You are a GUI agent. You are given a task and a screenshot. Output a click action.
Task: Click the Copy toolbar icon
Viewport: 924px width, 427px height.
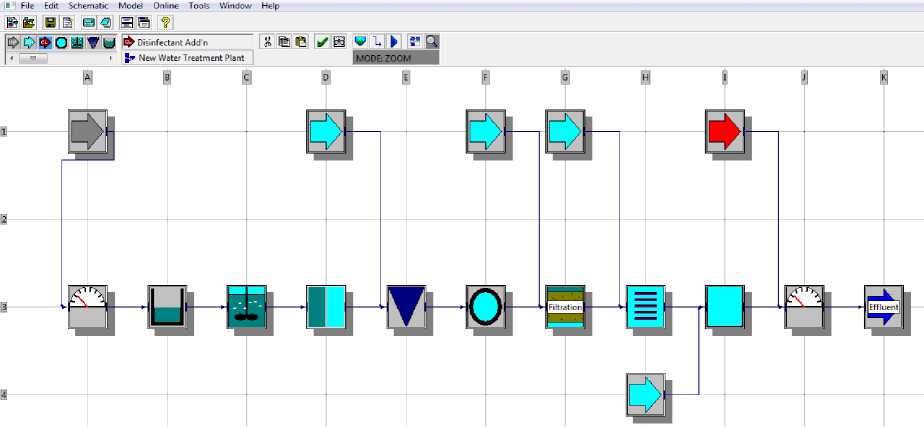[284, 42]
